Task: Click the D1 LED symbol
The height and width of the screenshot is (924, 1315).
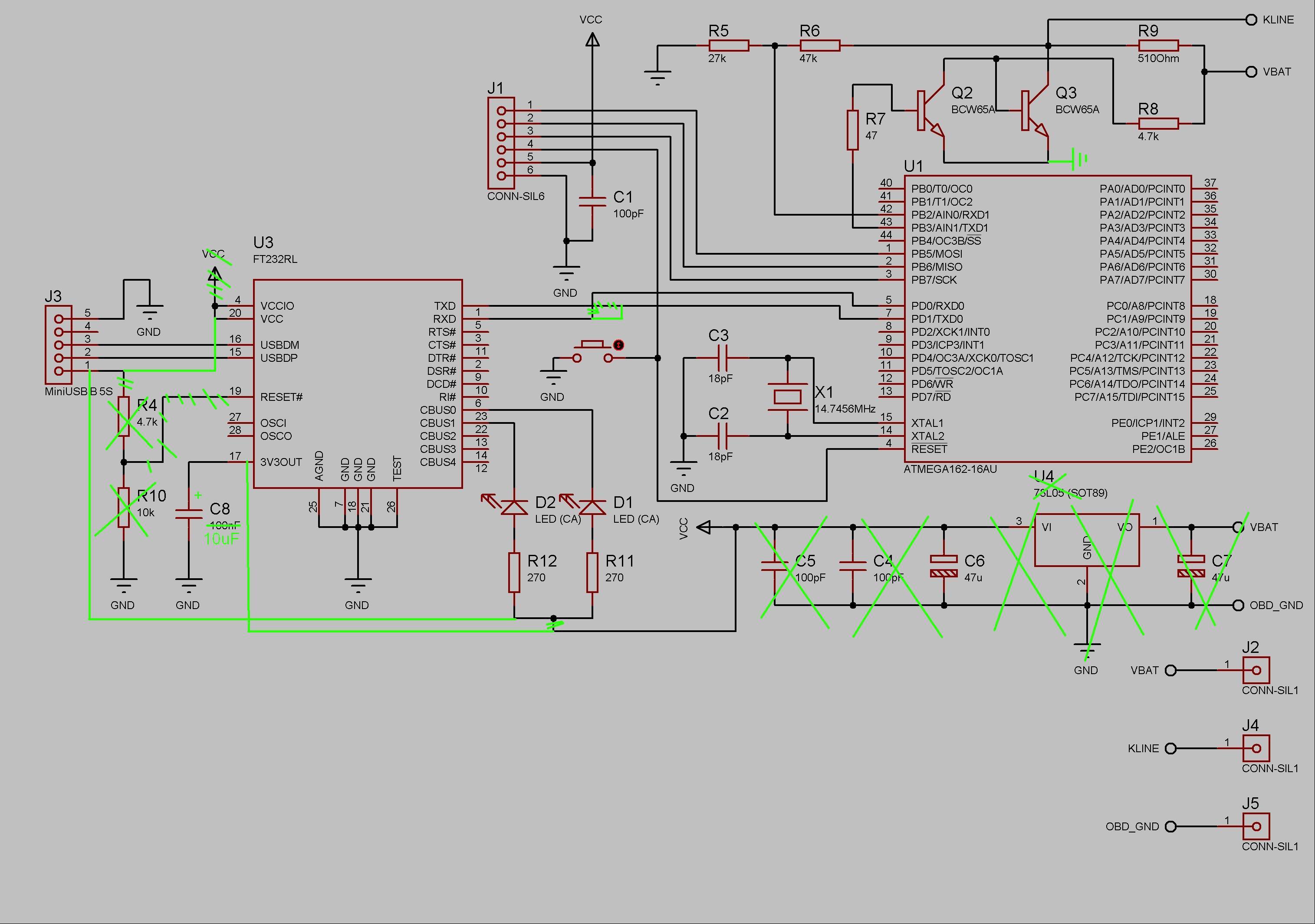Action: 592,507
